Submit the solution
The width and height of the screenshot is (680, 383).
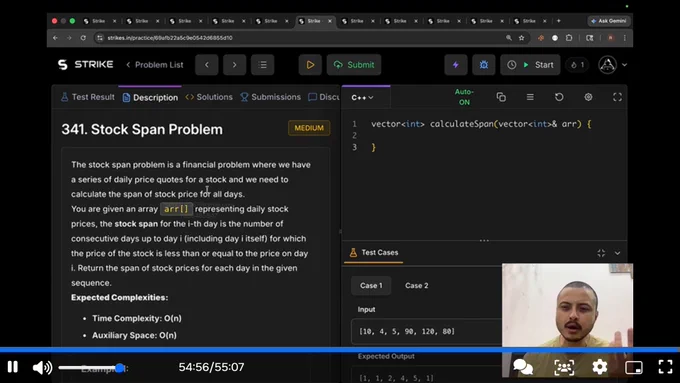click(x=354, y=65)
